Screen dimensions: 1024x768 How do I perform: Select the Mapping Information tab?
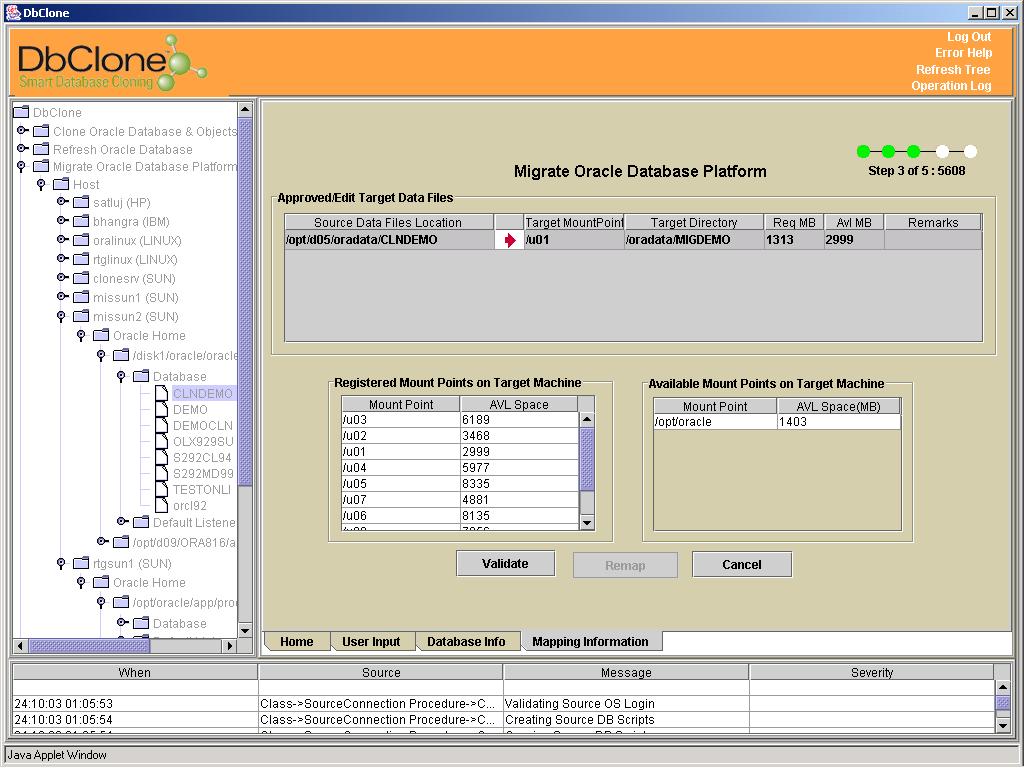point(590,641)
